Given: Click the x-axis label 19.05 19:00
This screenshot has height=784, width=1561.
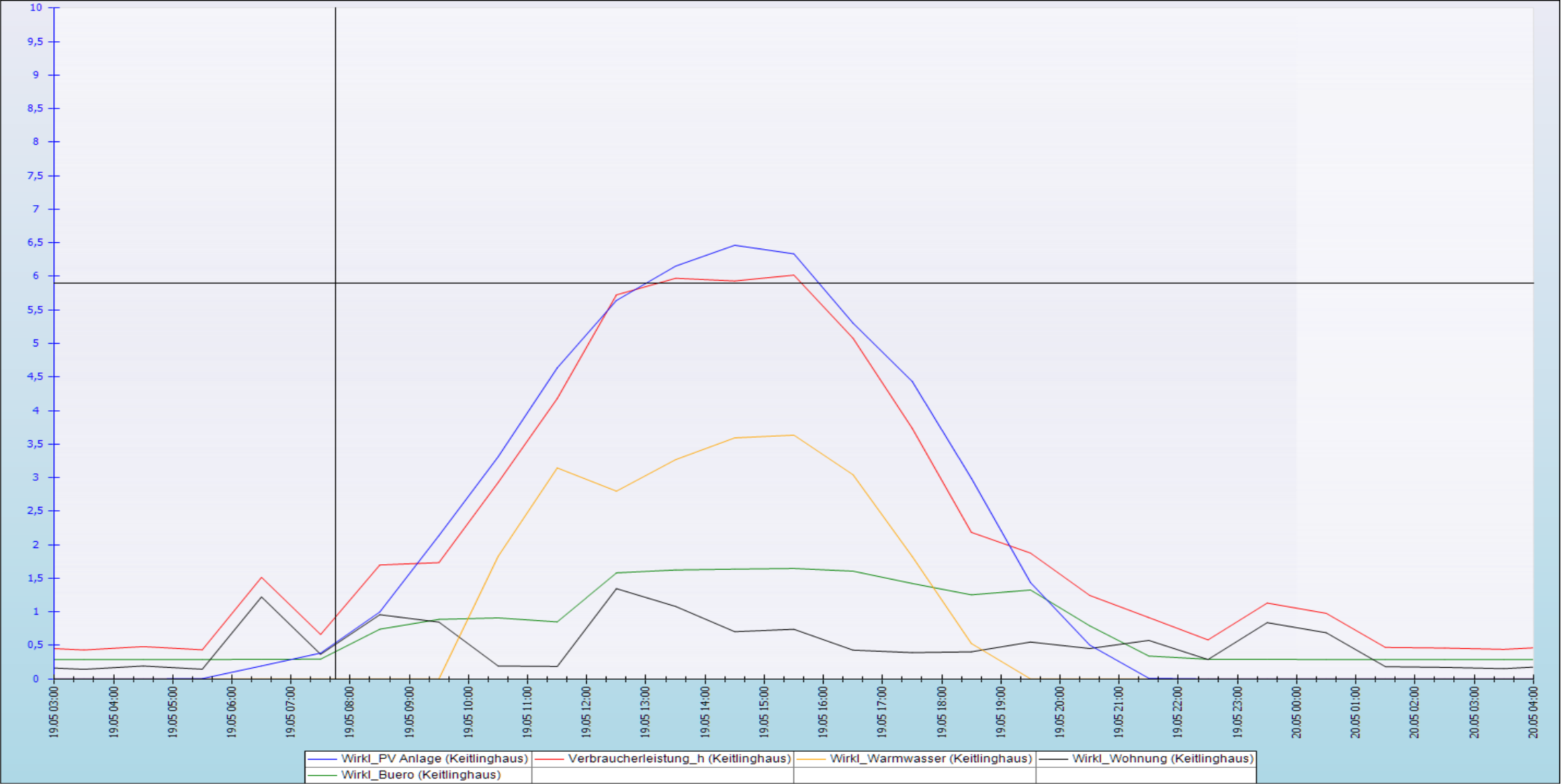Looking at the screenshot, I should [1001, 712].
